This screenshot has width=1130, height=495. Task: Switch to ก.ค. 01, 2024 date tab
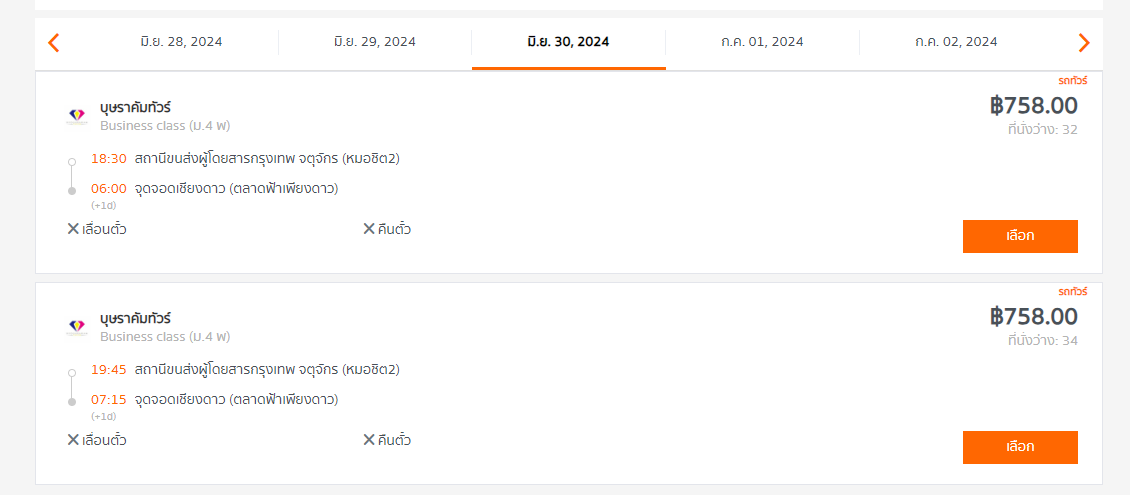click(762, 42)
